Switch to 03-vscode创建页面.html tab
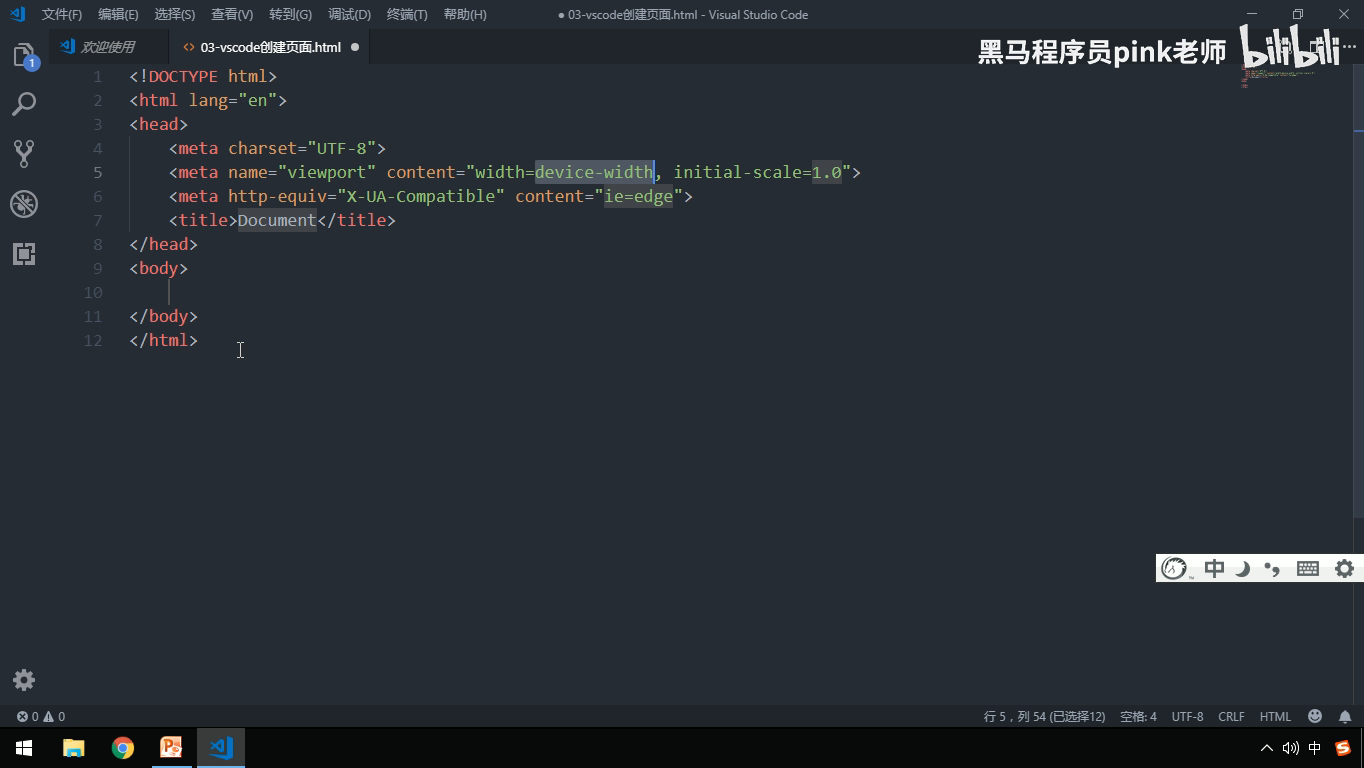 point(270,47)
